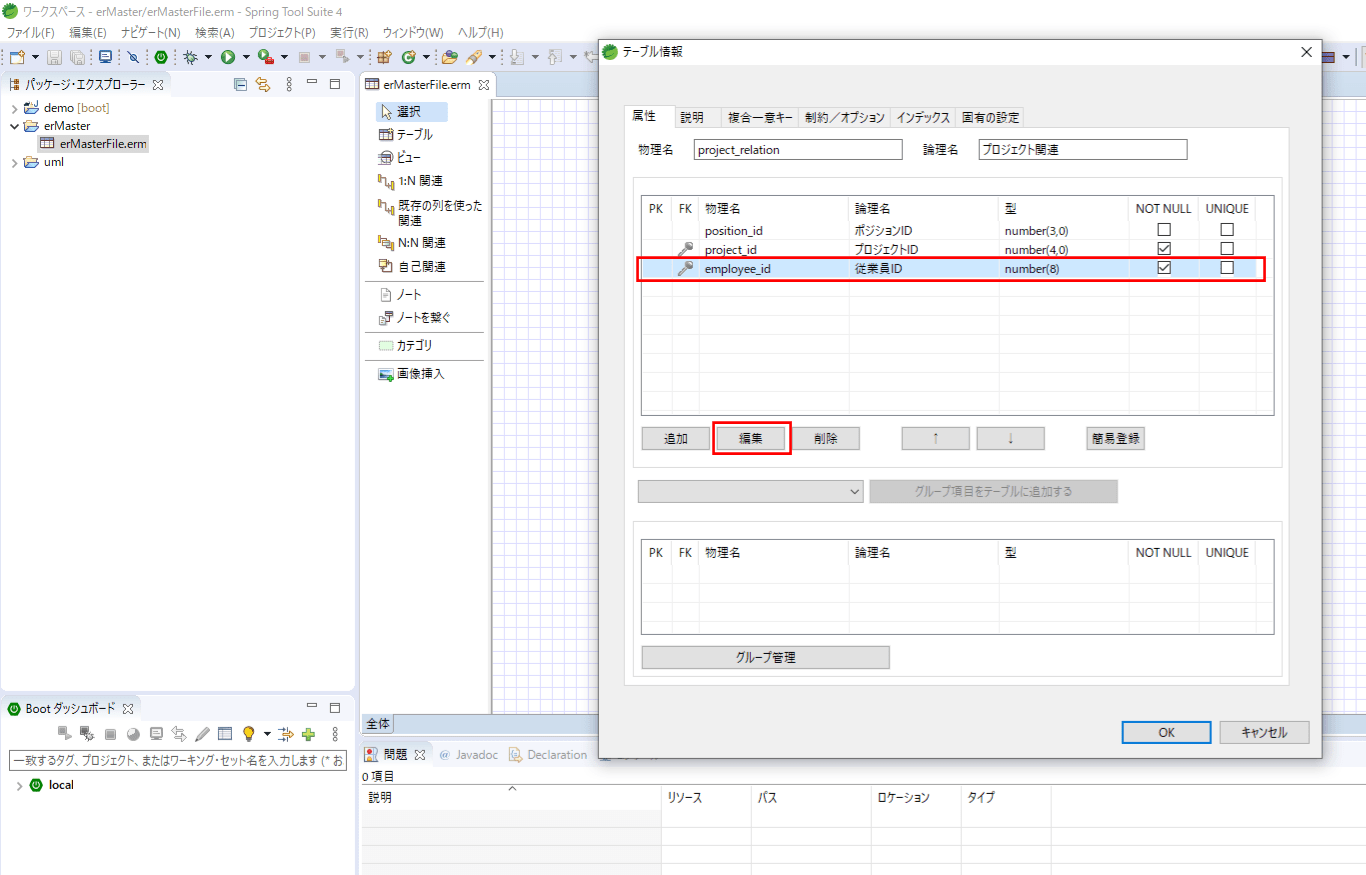Viewport: 1366px width, 875px height.
Task: Click the 削除 button
Action: point(825,439)
